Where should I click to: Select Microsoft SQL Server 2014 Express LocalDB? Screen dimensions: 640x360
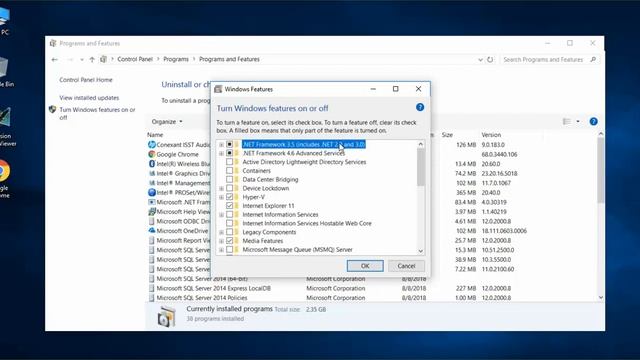[213, 288]
